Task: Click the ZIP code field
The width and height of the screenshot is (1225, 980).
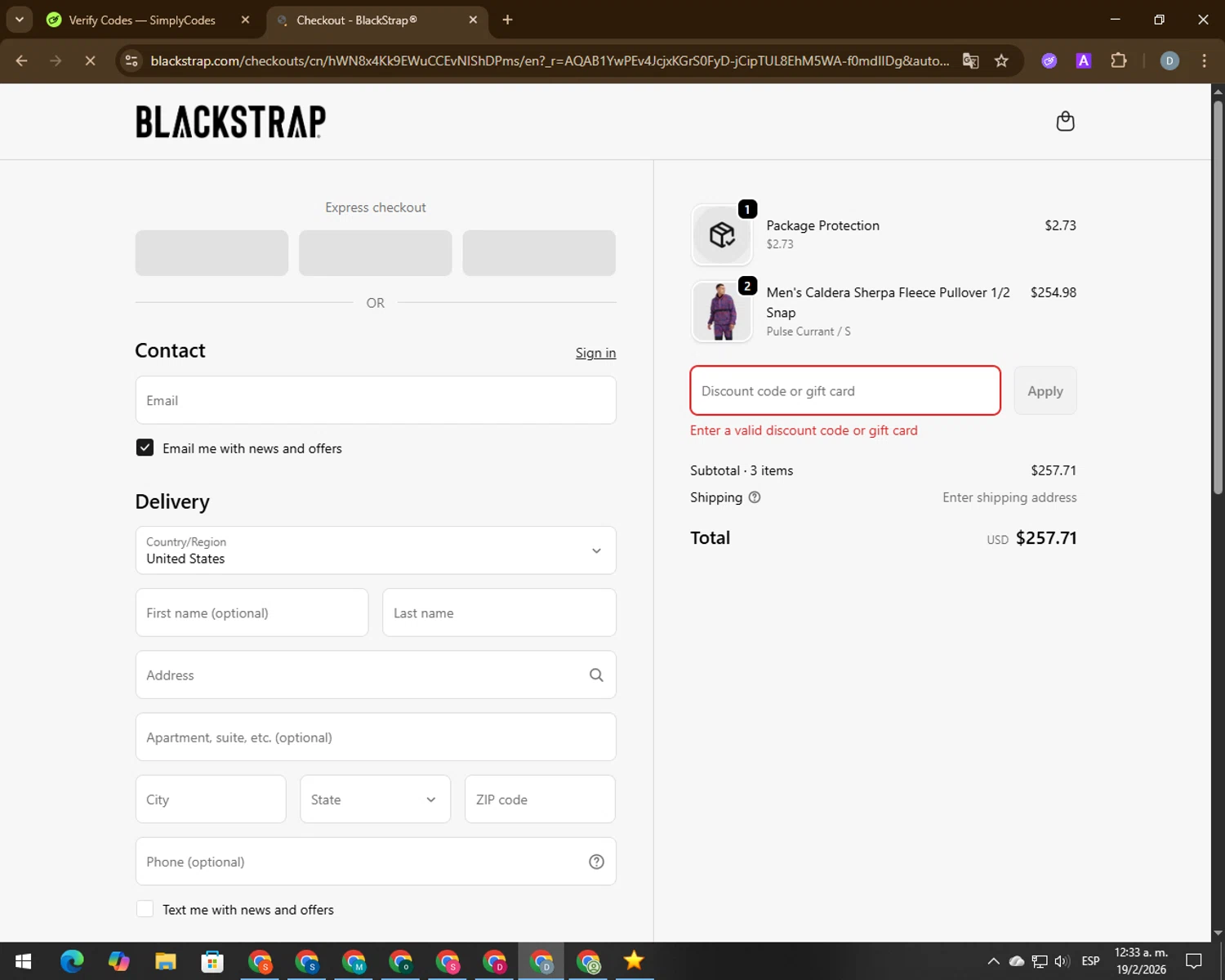Action: [540, 799]
